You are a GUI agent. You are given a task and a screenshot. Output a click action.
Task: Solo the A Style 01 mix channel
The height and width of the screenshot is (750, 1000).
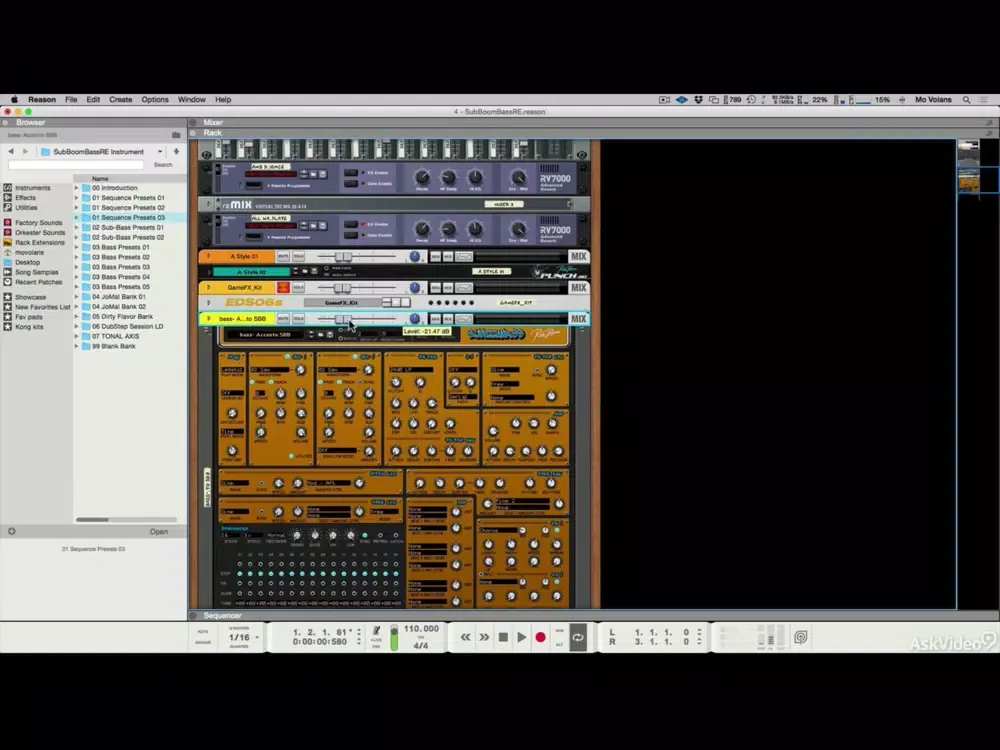[298, 256]
